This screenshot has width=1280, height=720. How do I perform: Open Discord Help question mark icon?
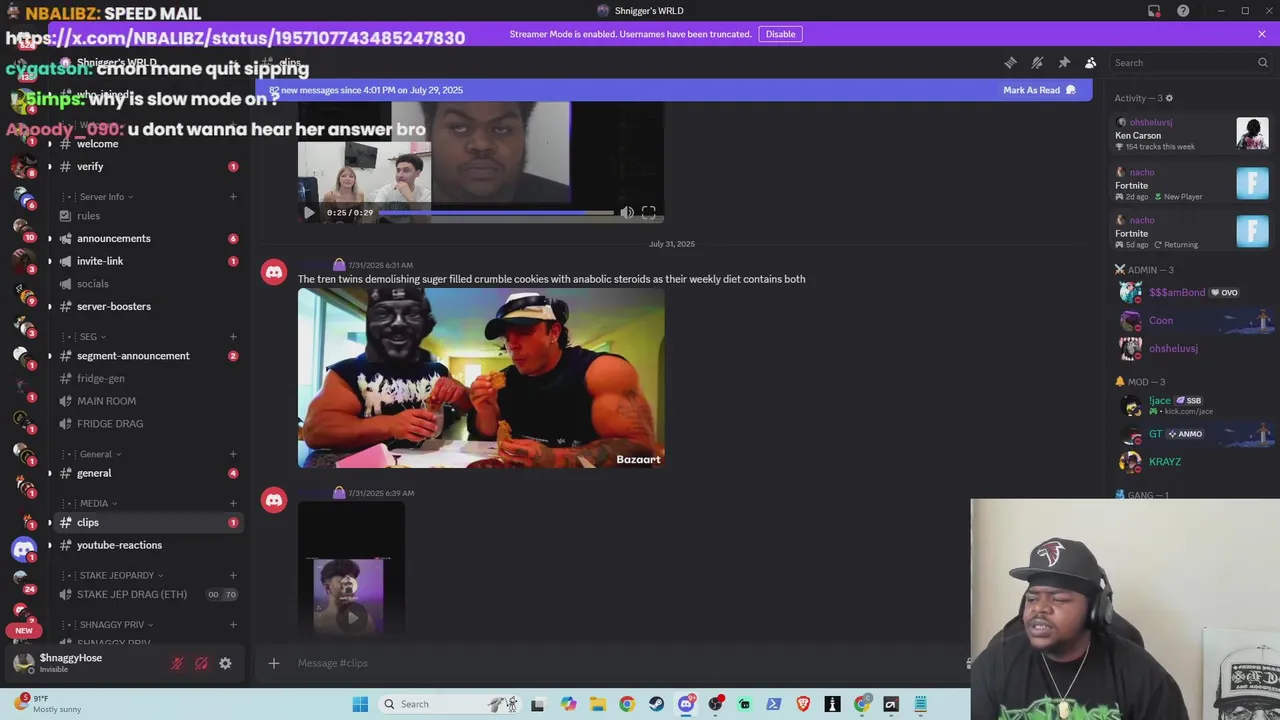[1183, 11]
